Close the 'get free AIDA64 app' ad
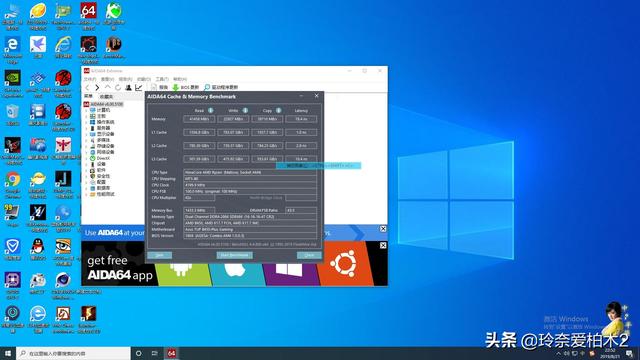The image size is (640, 360). [383, 245]
